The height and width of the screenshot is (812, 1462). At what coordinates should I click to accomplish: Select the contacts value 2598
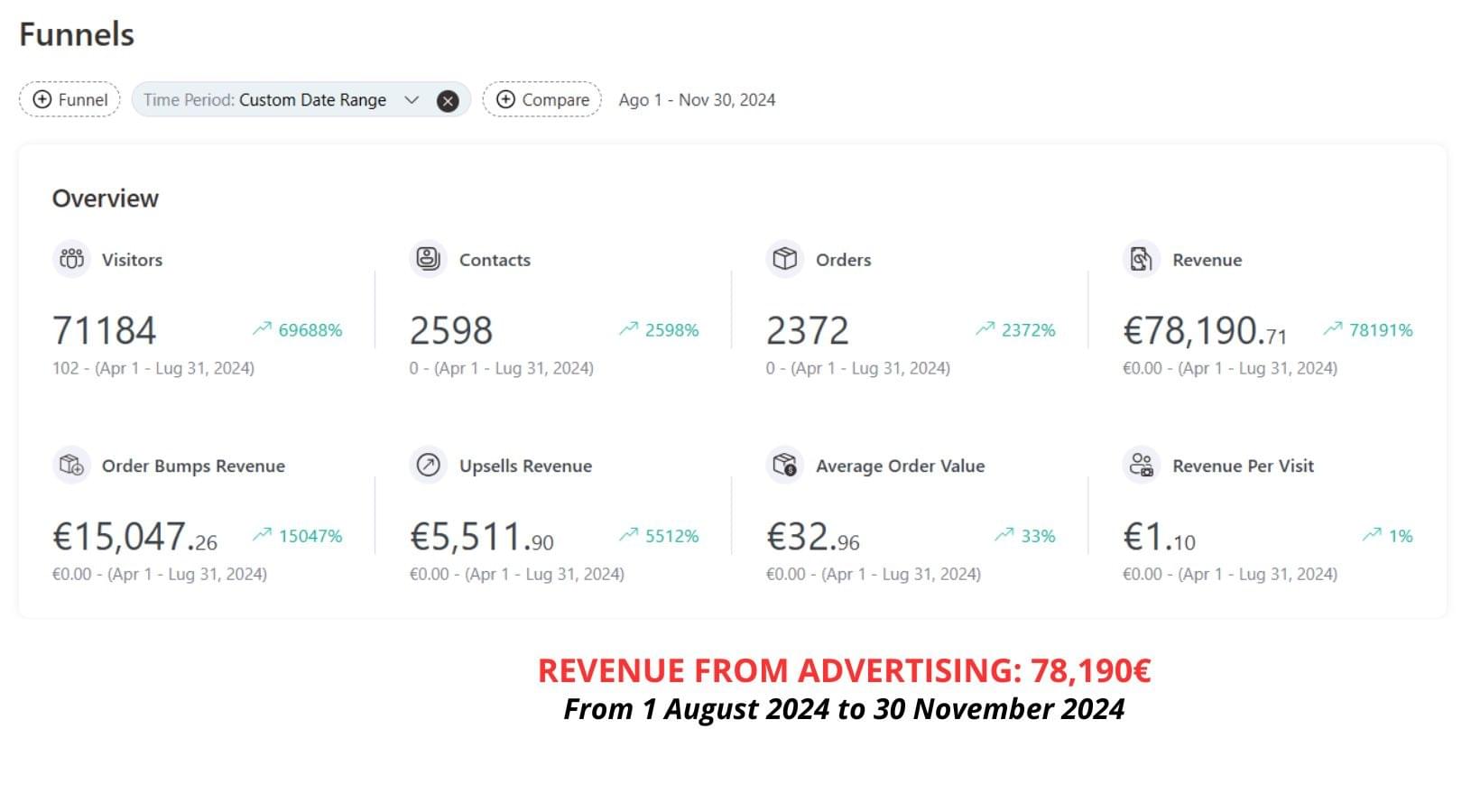tap(451, 330)
